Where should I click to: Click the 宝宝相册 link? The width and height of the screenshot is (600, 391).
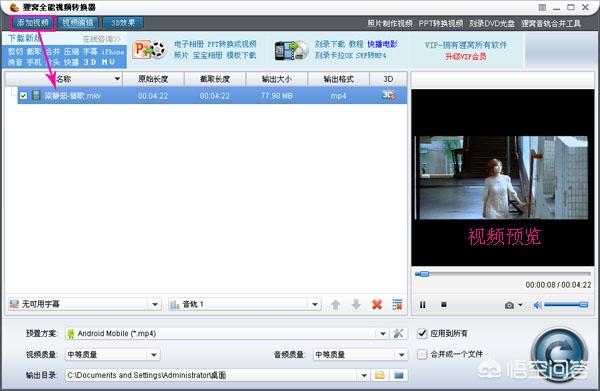point(207,55)
